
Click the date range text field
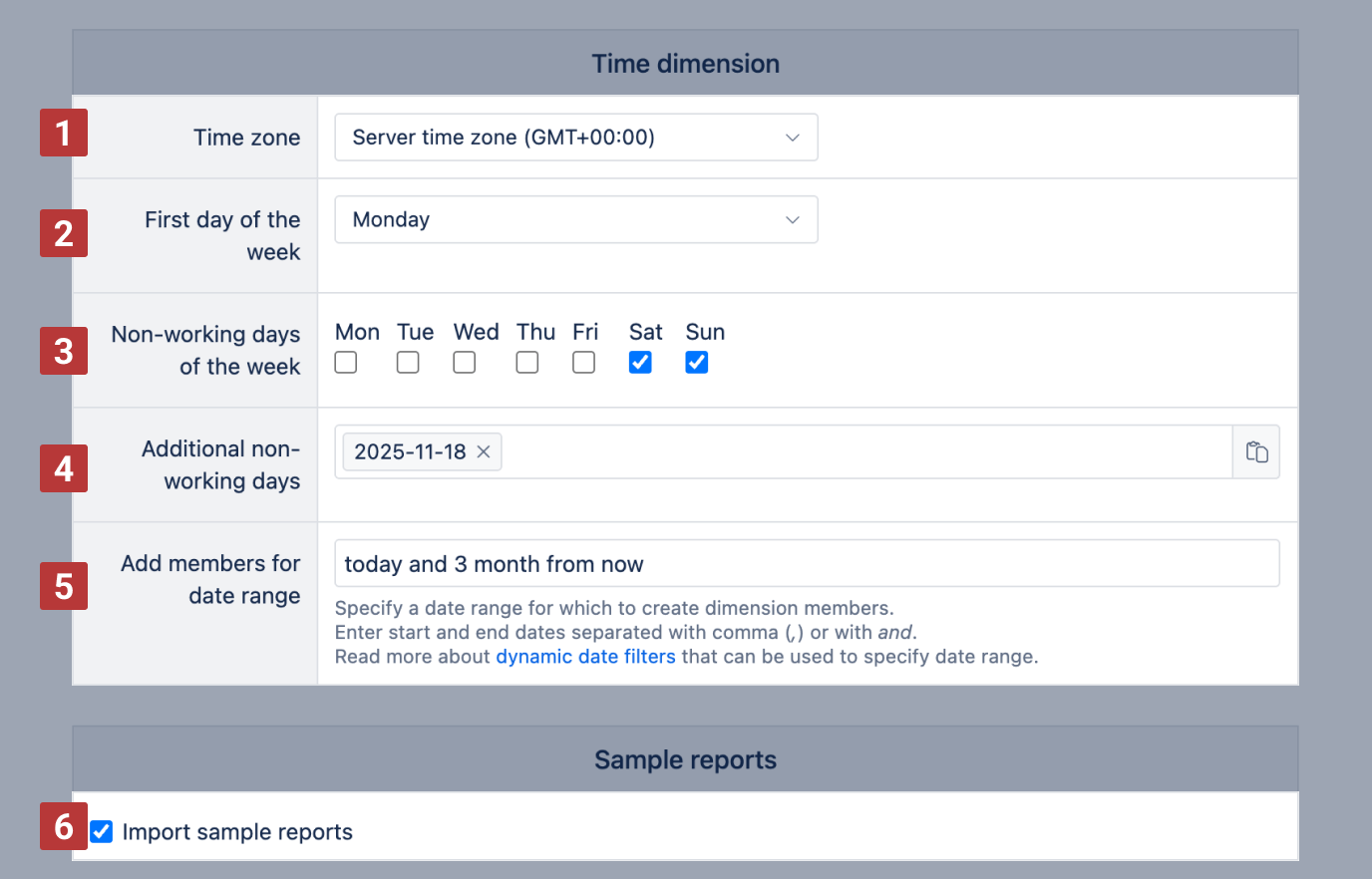coord(806,564)
